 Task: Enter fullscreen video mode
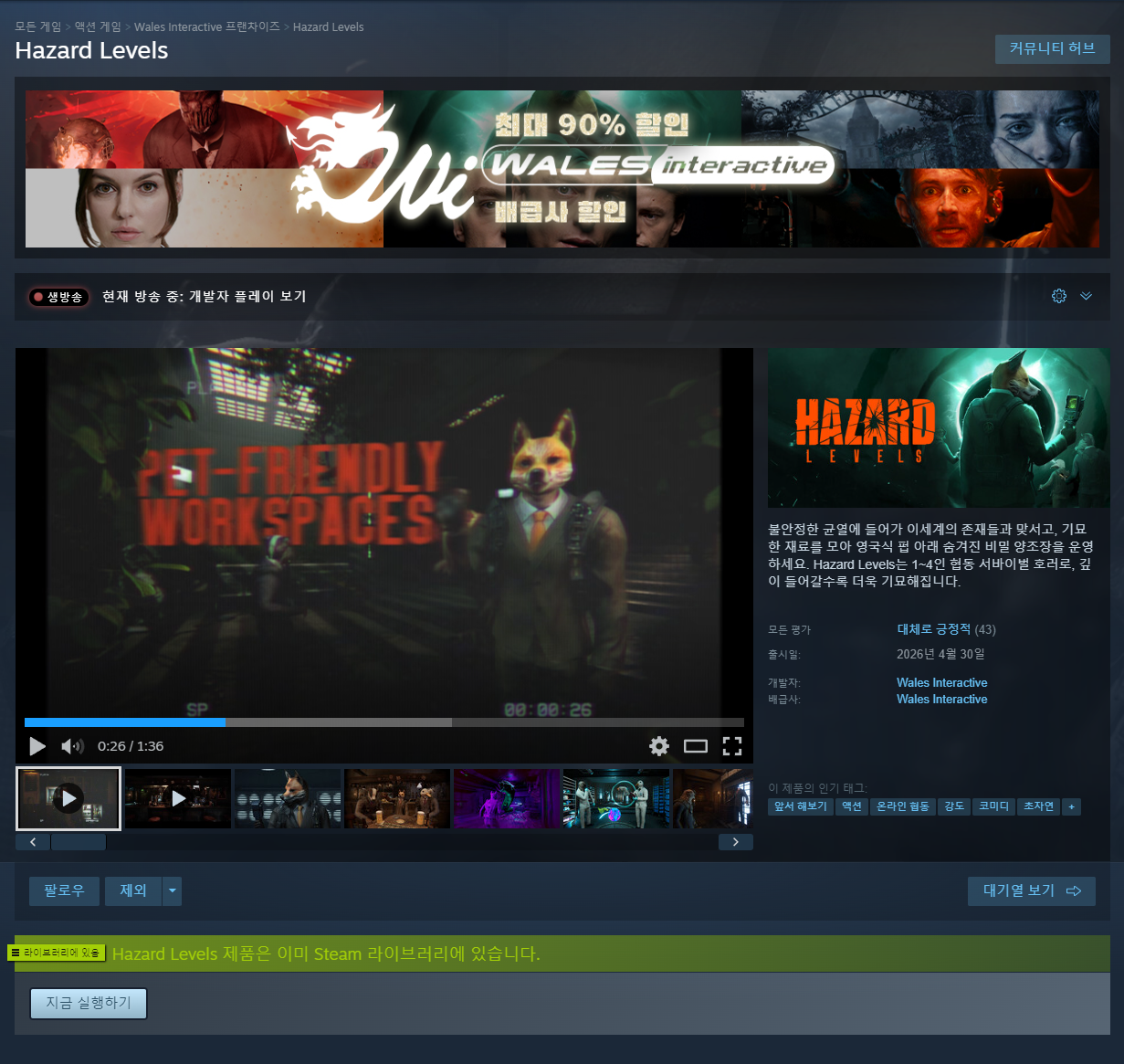732,746
